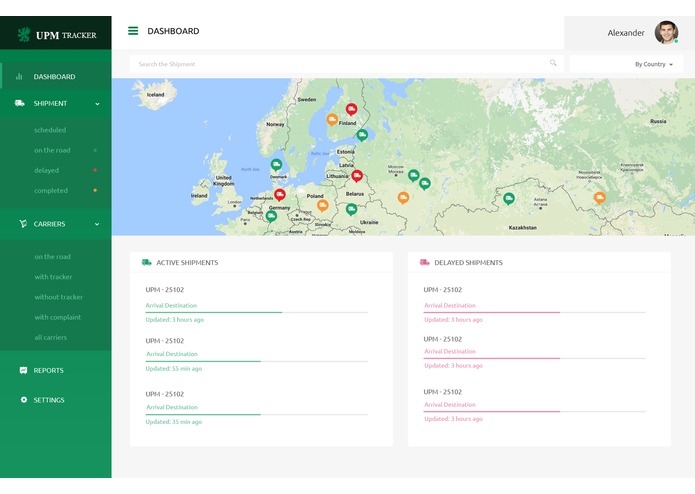
Task: Click the 'Updated: 55 min ago' text
Action: tap(174, 369)
